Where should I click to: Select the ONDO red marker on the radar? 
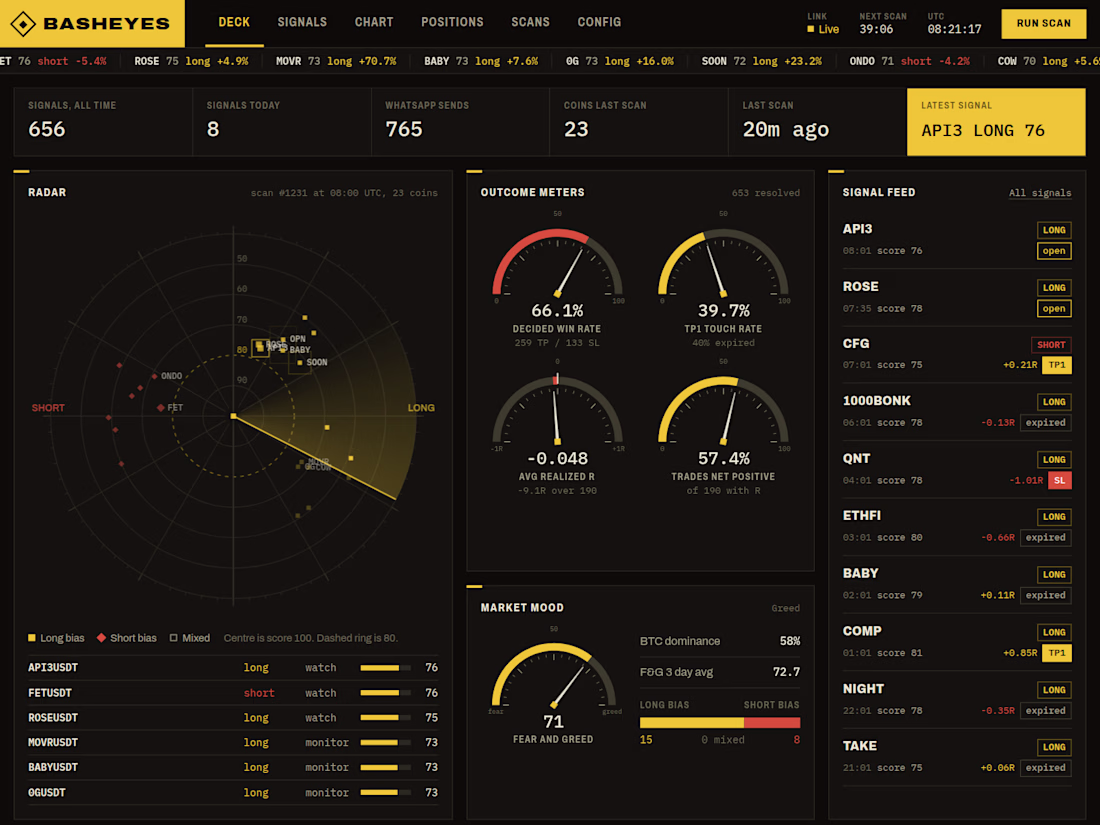[154, 376]
